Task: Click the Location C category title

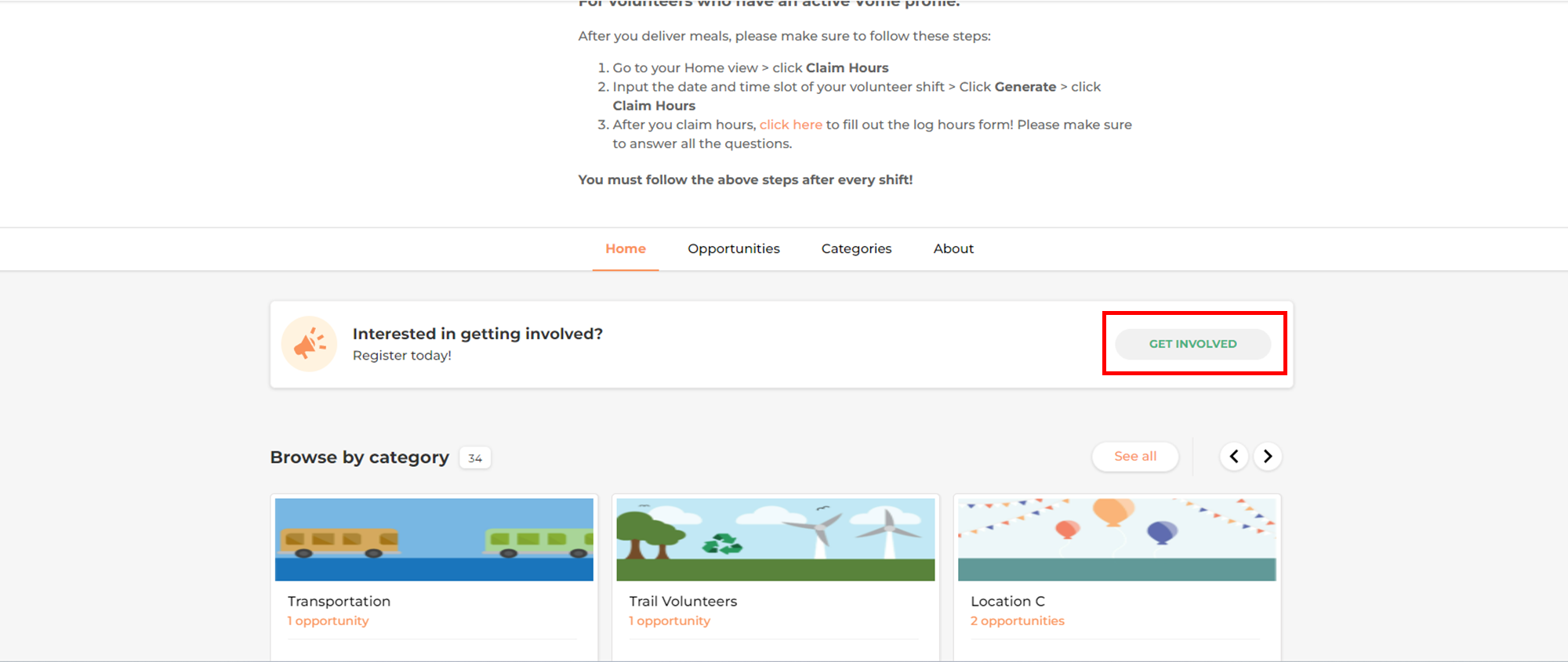Action: [x=1007, y=601]
